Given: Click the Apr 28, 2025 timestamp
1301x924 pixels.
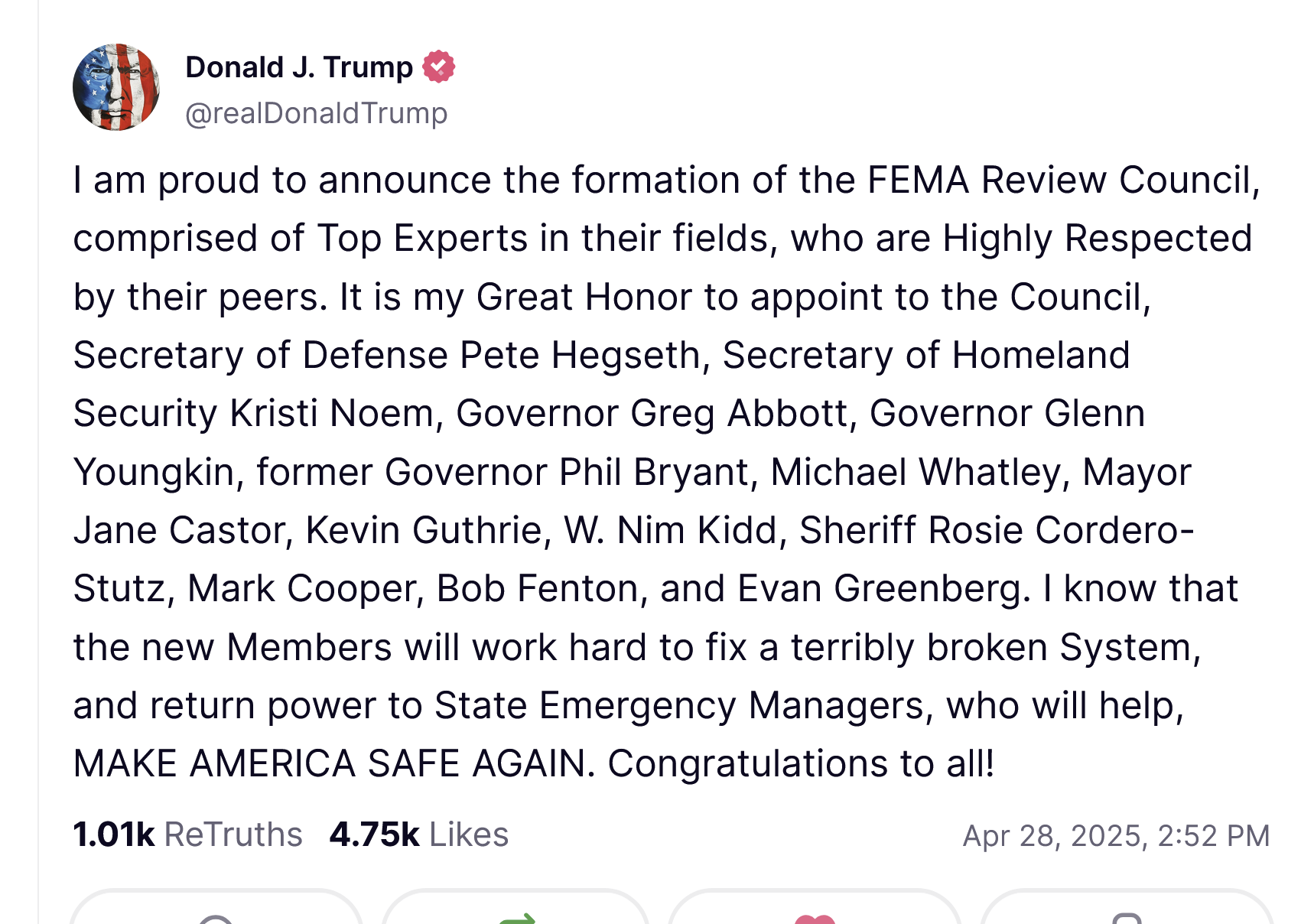Looking at the screenshot, I should click(x=1115, y=836).
